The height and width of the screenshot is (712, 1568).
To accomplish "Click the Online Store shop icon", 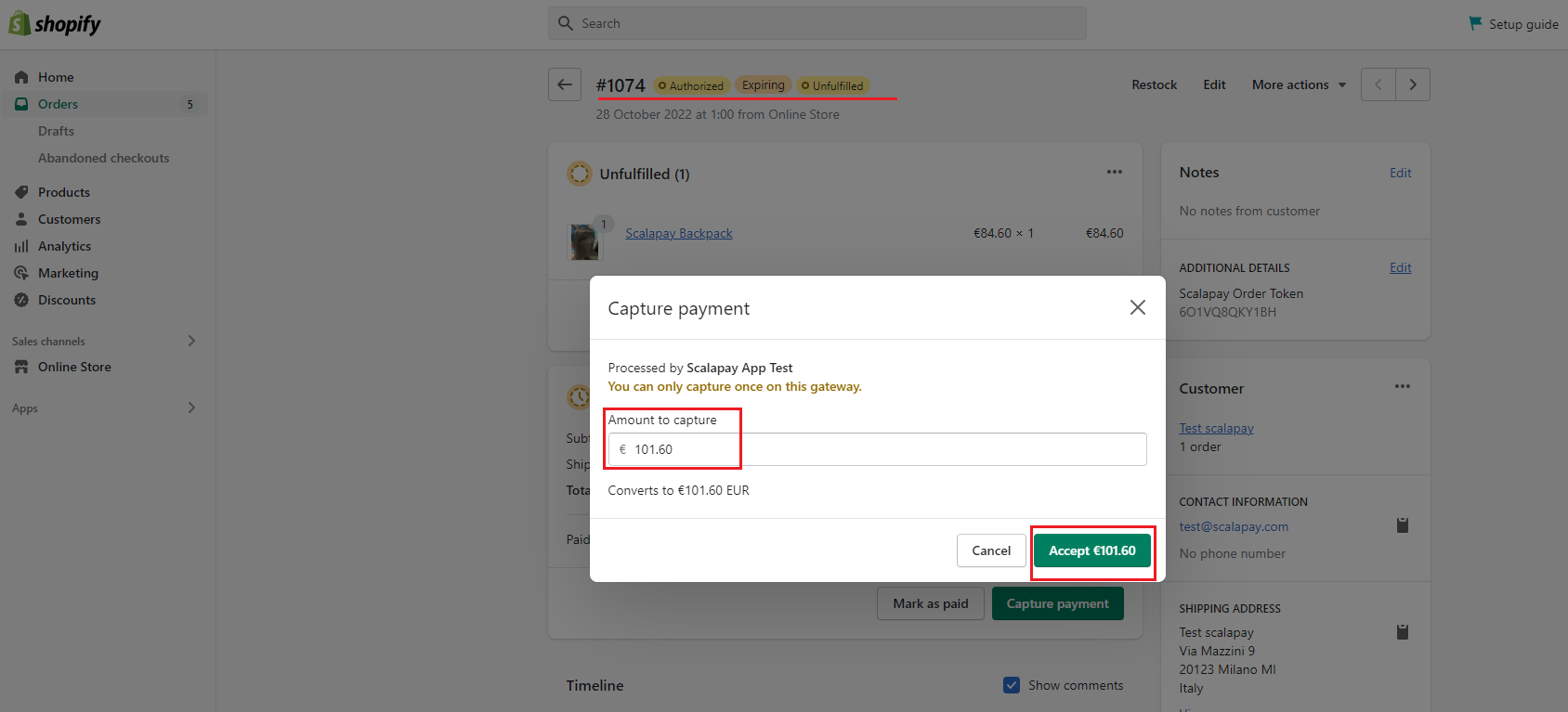I will click(21, 367).
